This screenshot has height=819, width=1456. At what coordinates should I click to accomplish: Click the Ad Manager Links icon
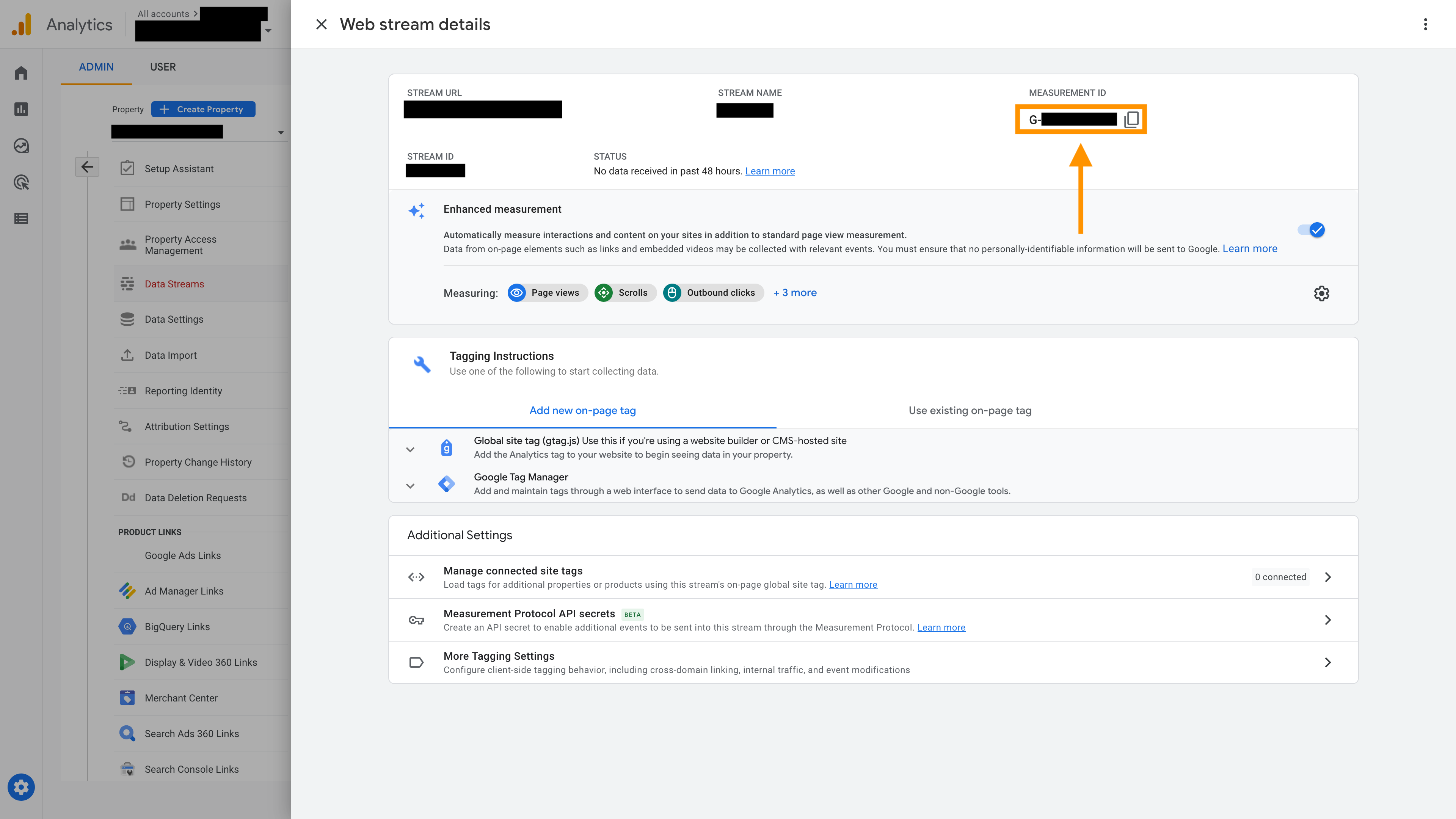click(127, 591)
